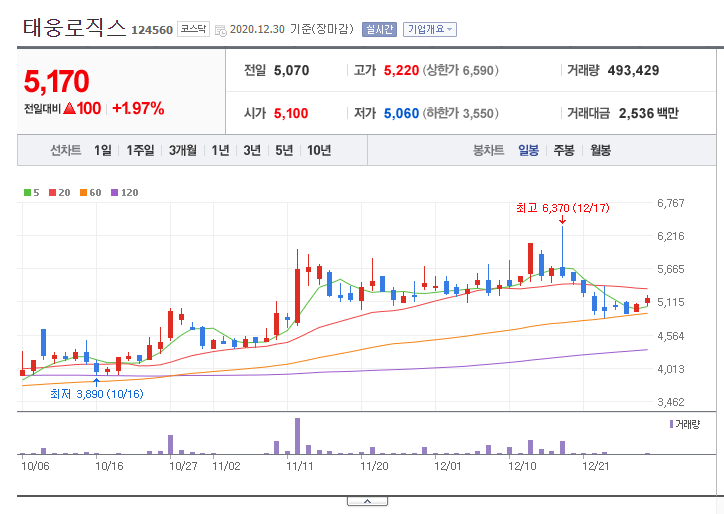Click the red 20-day moving average swatch
Screen dimensions: 724x514
[x=52, y=193]
